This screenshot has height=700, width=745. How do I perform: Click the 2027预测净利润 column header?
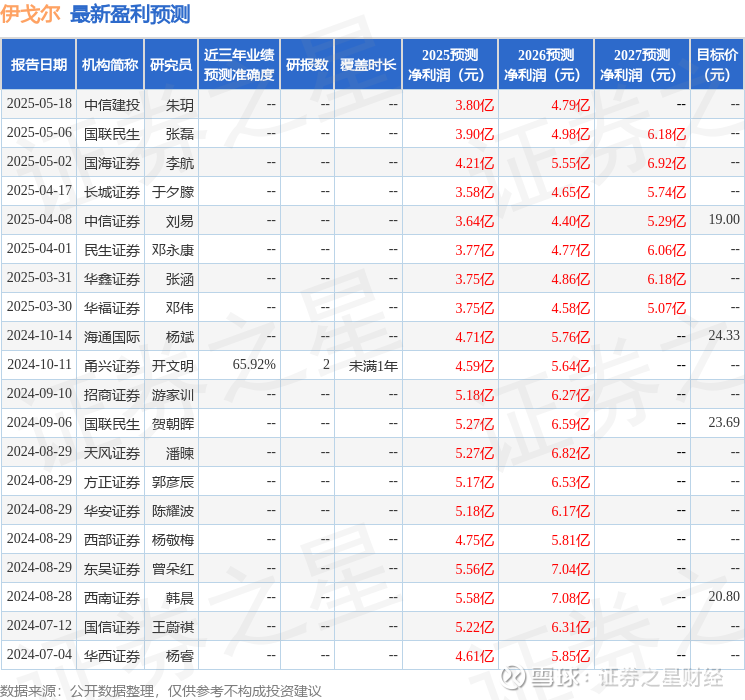pyautogui.click(x=642, y=65)
